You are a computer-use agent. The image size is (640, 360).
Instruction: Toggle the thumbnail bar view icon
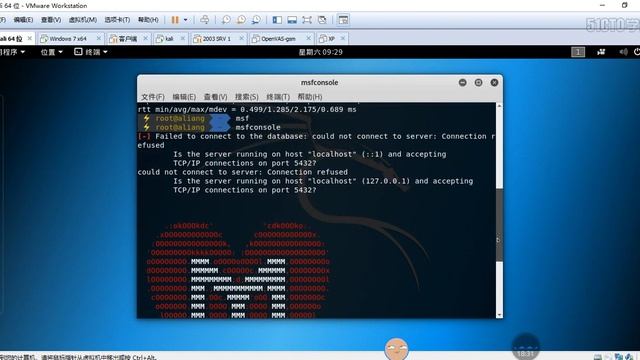point(292,20)
